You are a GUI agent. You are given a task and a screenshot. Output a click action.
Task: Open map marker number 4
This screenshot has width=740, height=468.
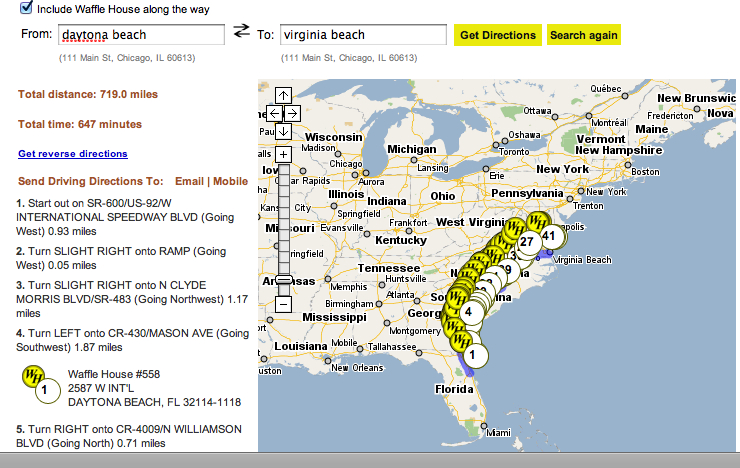(x=468, y=311)
